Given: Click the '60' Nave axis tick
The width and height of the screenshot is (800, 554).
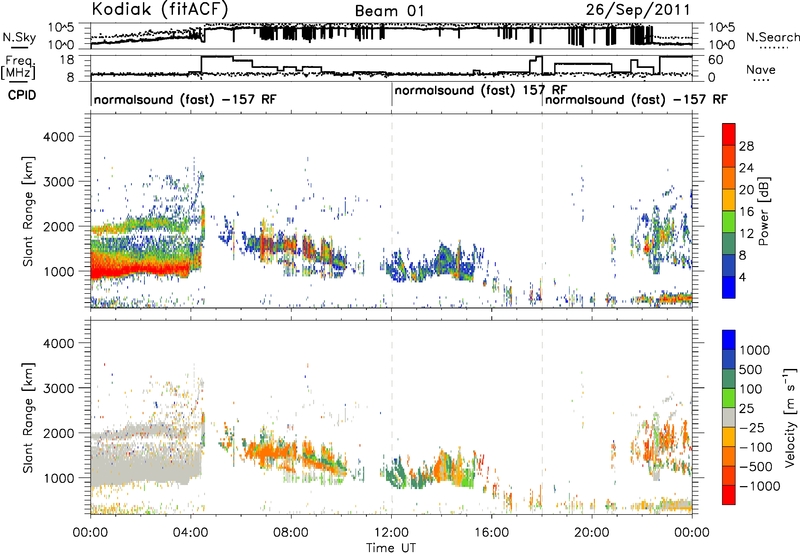Looking at the screenshot, I should 715,60.
